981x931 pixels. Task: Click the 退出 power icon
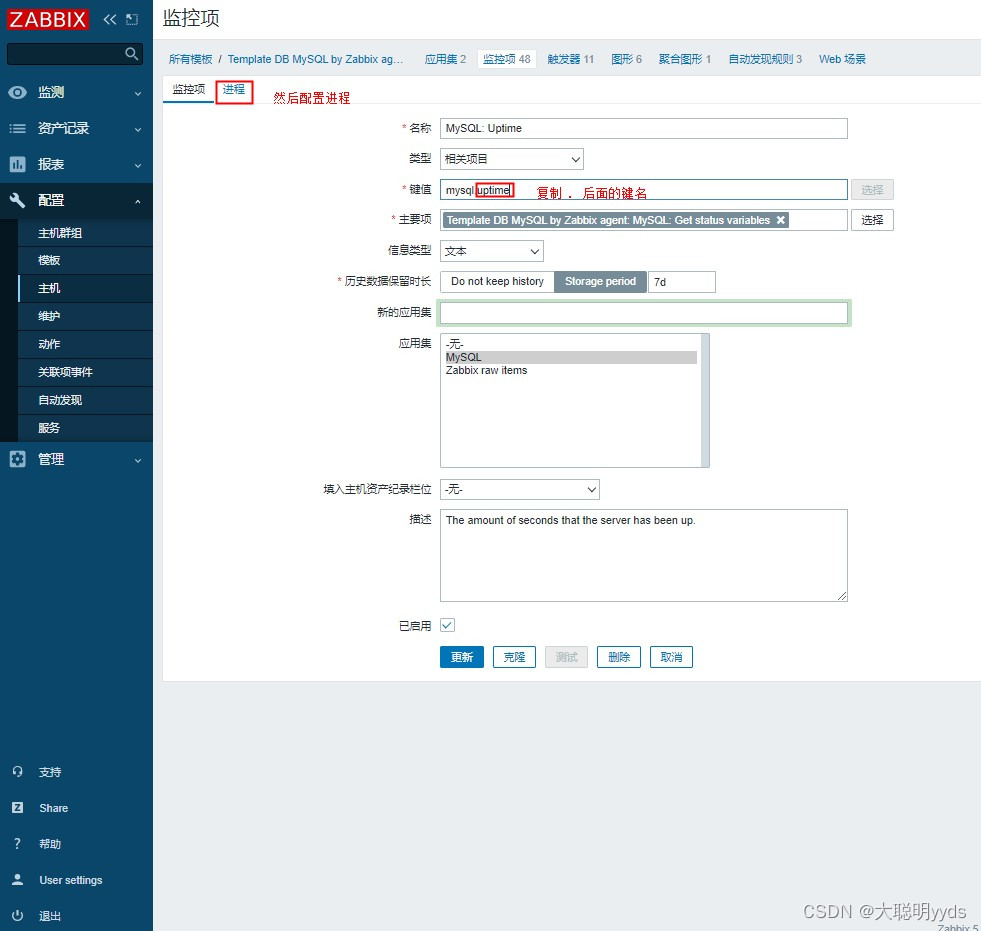click(x=18, y=915)
